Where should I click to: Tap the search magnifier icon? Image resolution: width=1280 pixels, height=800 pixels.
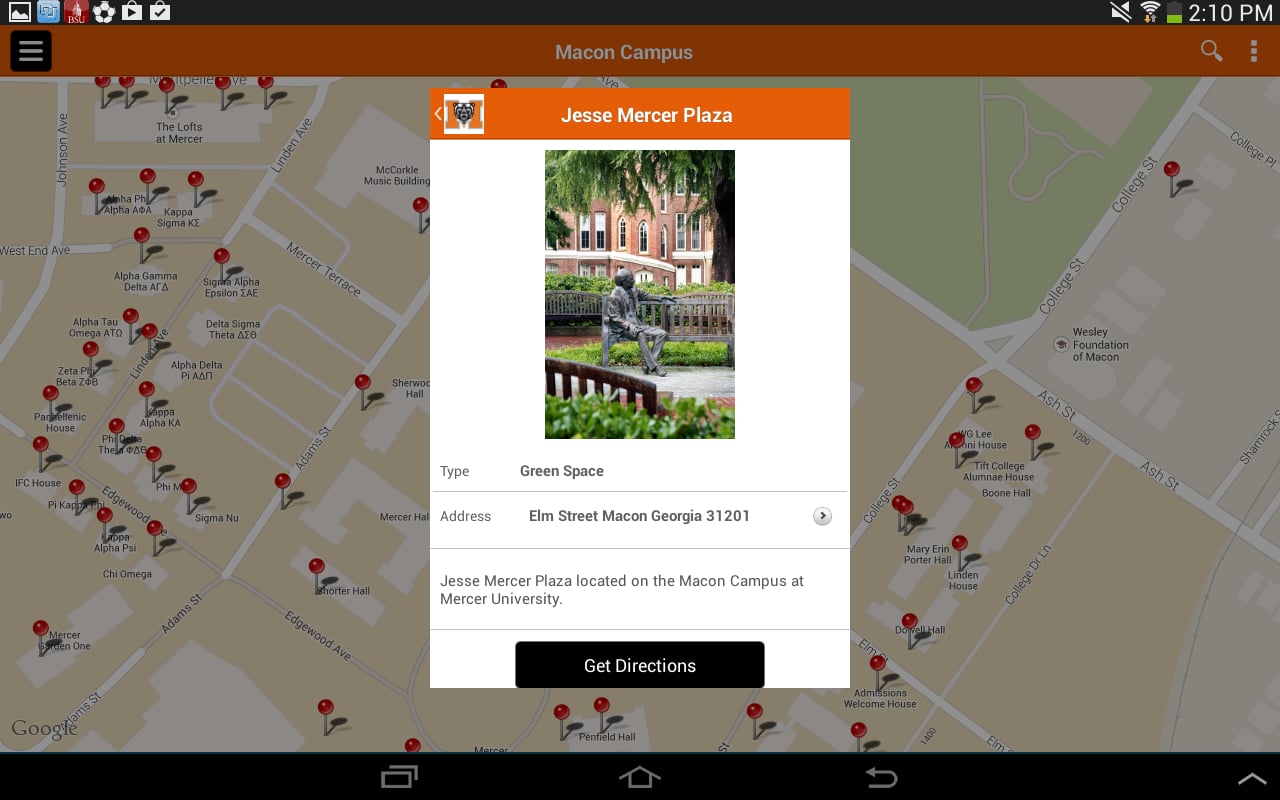1211,51
